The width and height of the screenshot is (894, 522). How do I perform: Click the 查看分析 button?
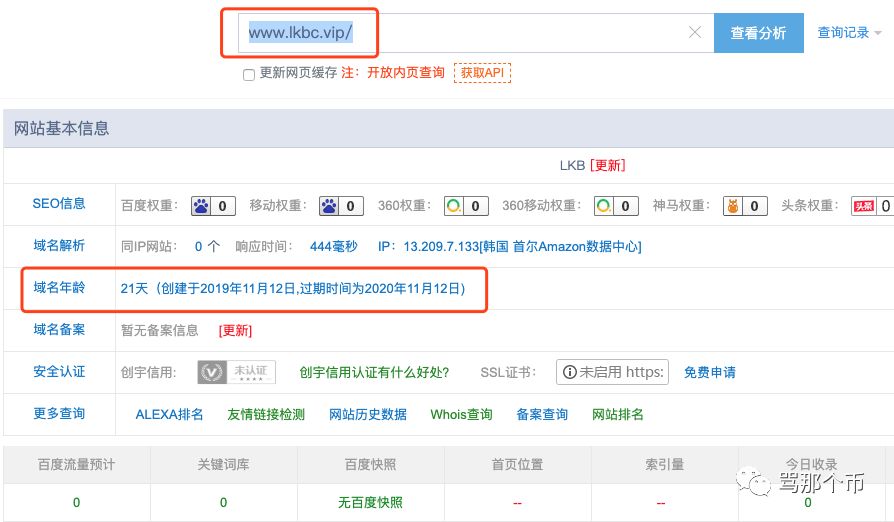click(759, 33)
